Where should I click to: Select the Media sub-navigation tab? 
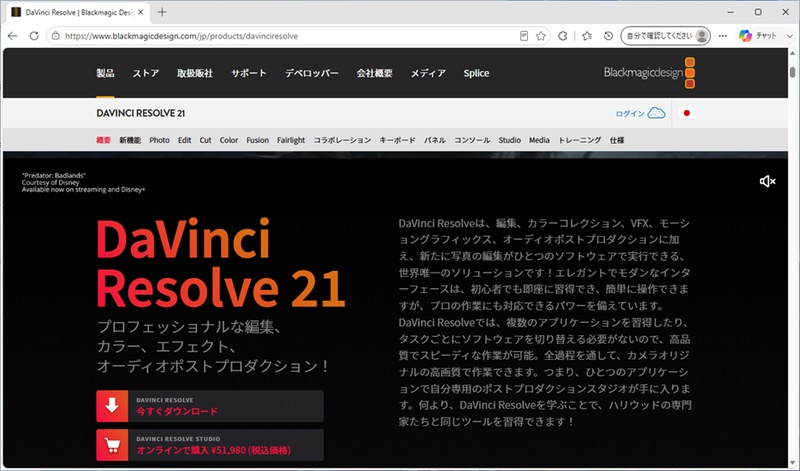pyautogui.click(x=539, y=140)
